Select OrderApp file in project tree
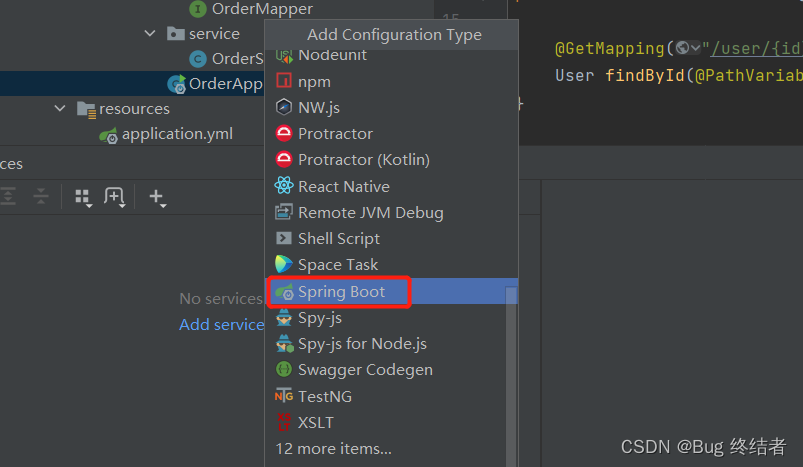This screenshot has height=467, width=803. 225,83
